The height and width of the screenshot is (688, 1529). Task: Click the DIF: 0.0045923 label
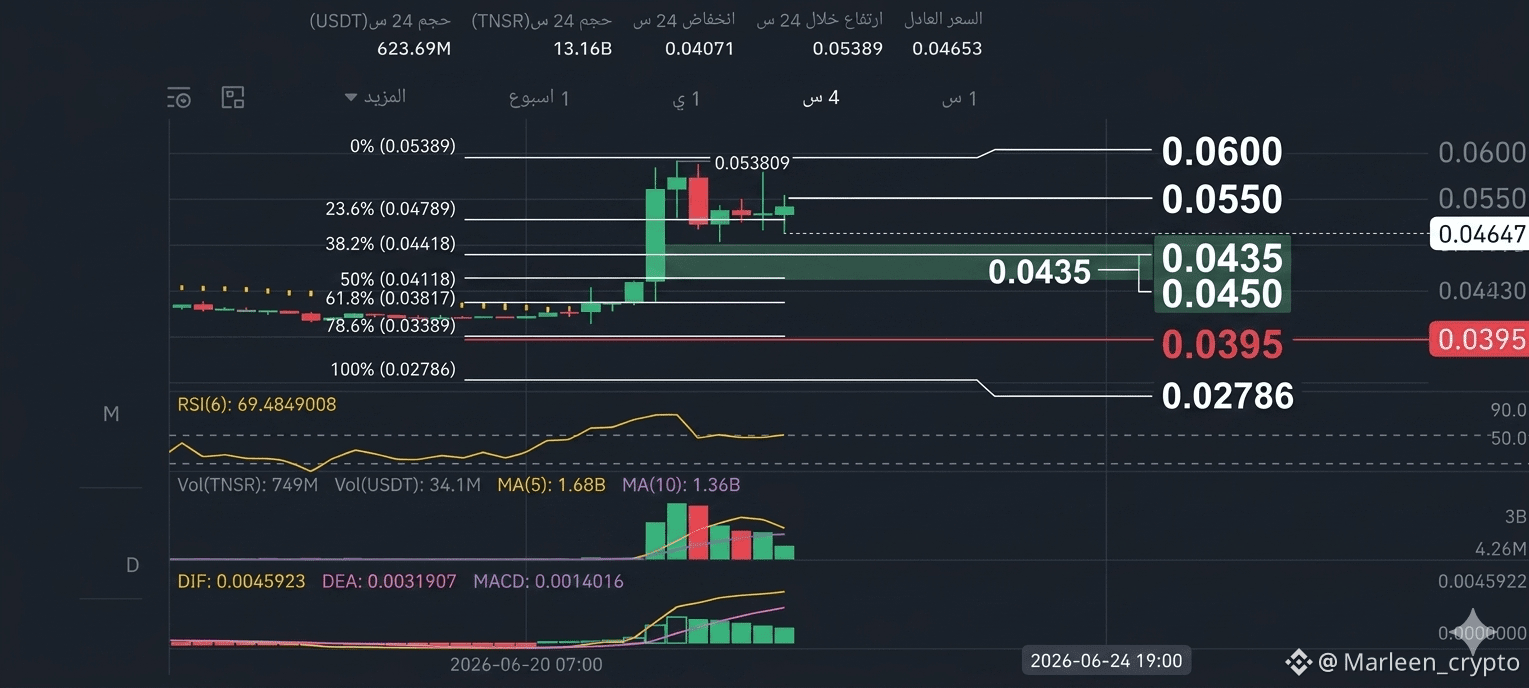pyautogui.click(x=241, y=581)
